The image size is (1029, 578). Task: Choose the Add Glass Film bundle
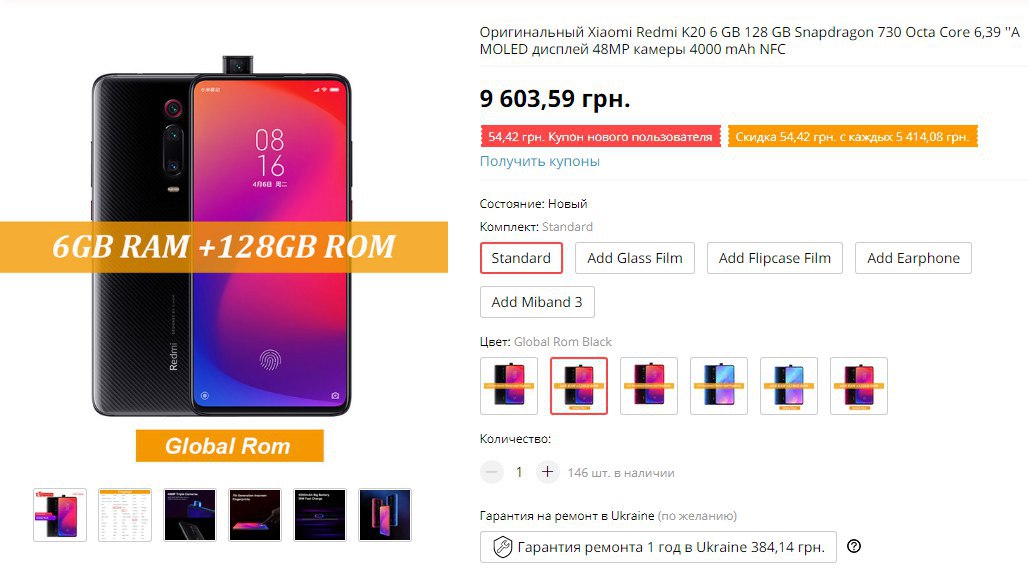click(635, 258)
